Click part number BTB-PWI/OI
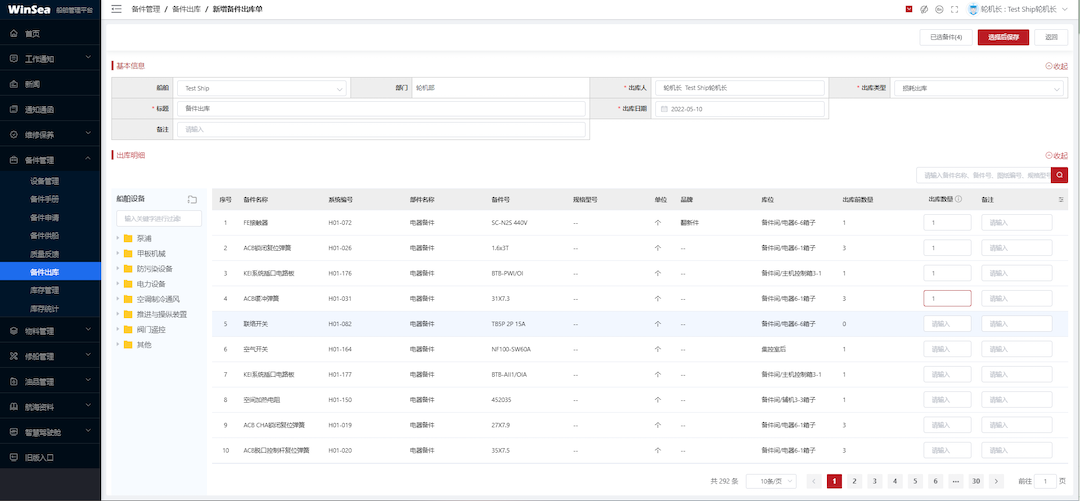The image size is (1080, 501). [x=508, y=273]
